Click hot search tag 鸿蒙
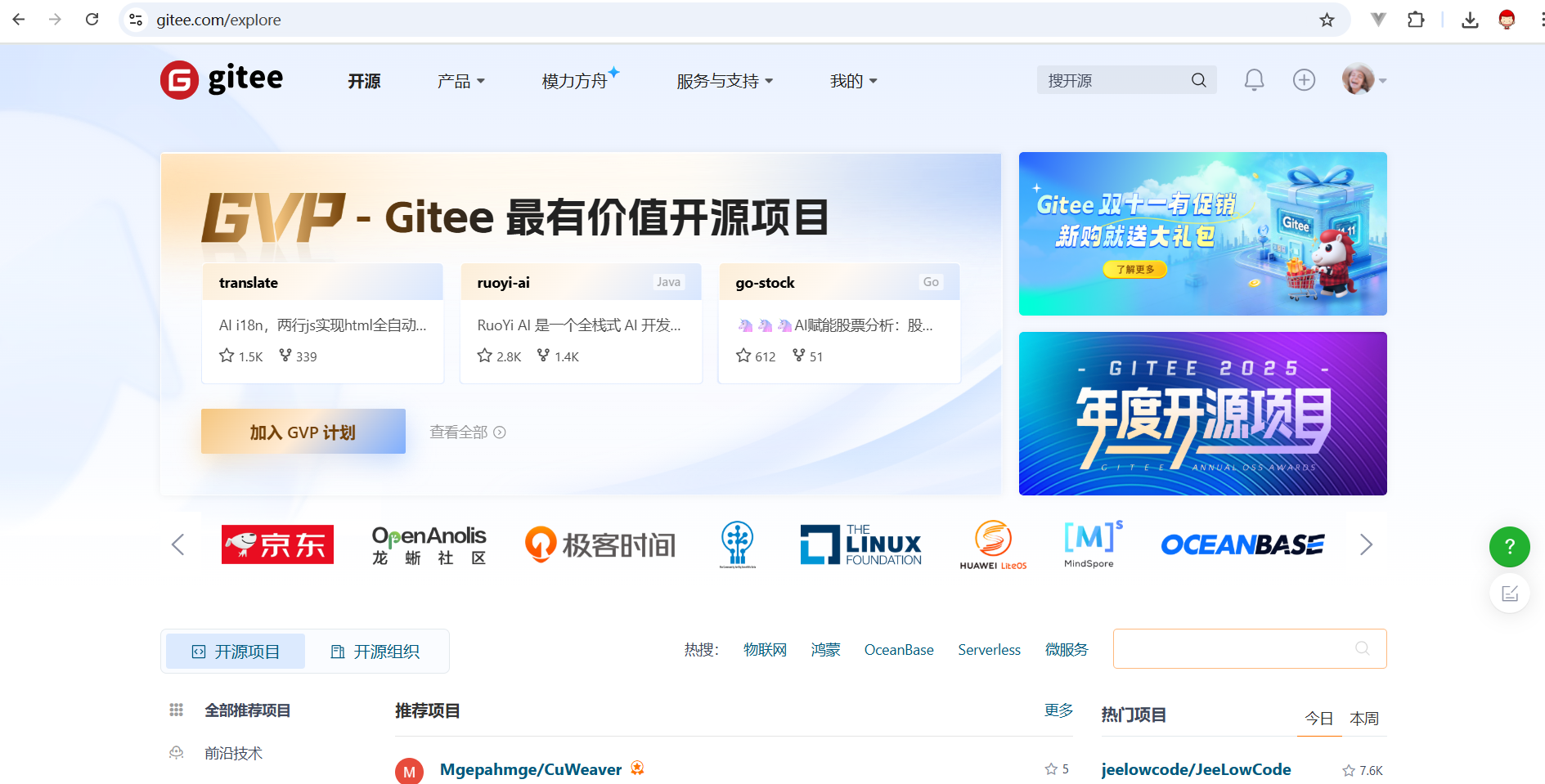This screenshot has width=1545, height=784. (x=825, y=650)
